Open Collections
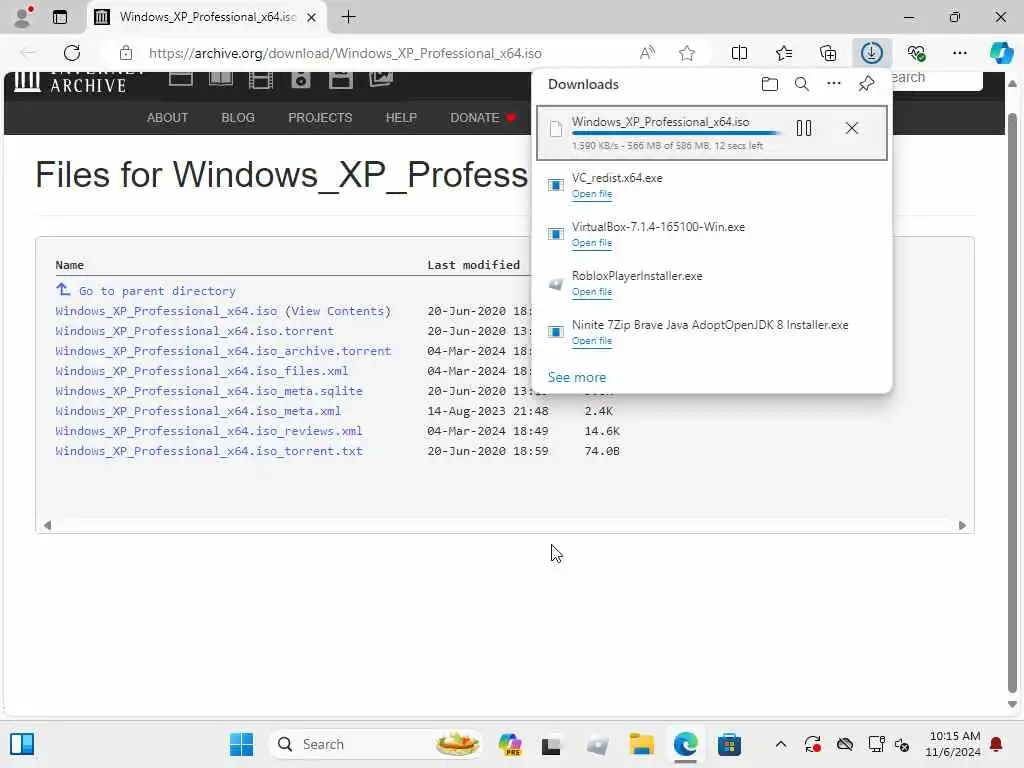 pyautogui.click(x=827, y=53)
